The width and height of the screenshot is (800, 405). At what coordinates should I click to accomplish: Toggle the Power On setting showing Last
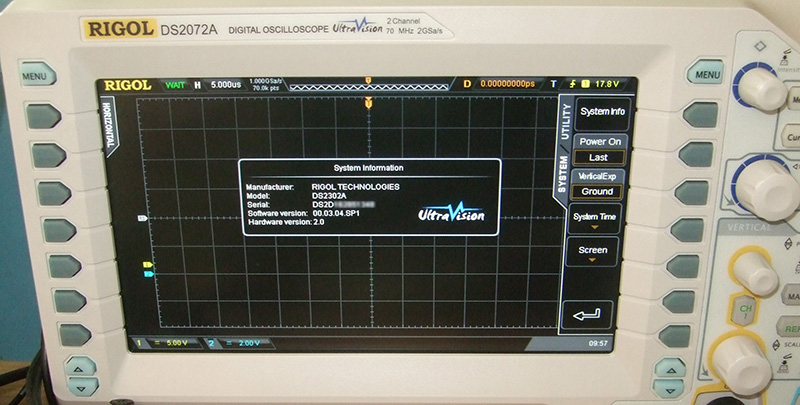point(599,150)
